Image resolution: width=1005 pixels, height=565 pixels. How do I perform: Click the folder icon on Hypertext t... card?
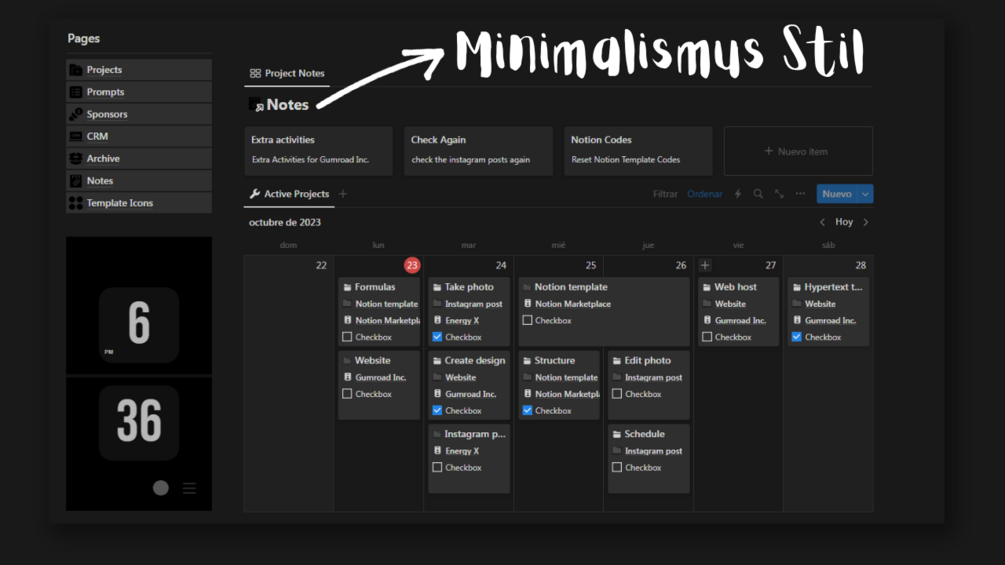click(x=797, y=288)
